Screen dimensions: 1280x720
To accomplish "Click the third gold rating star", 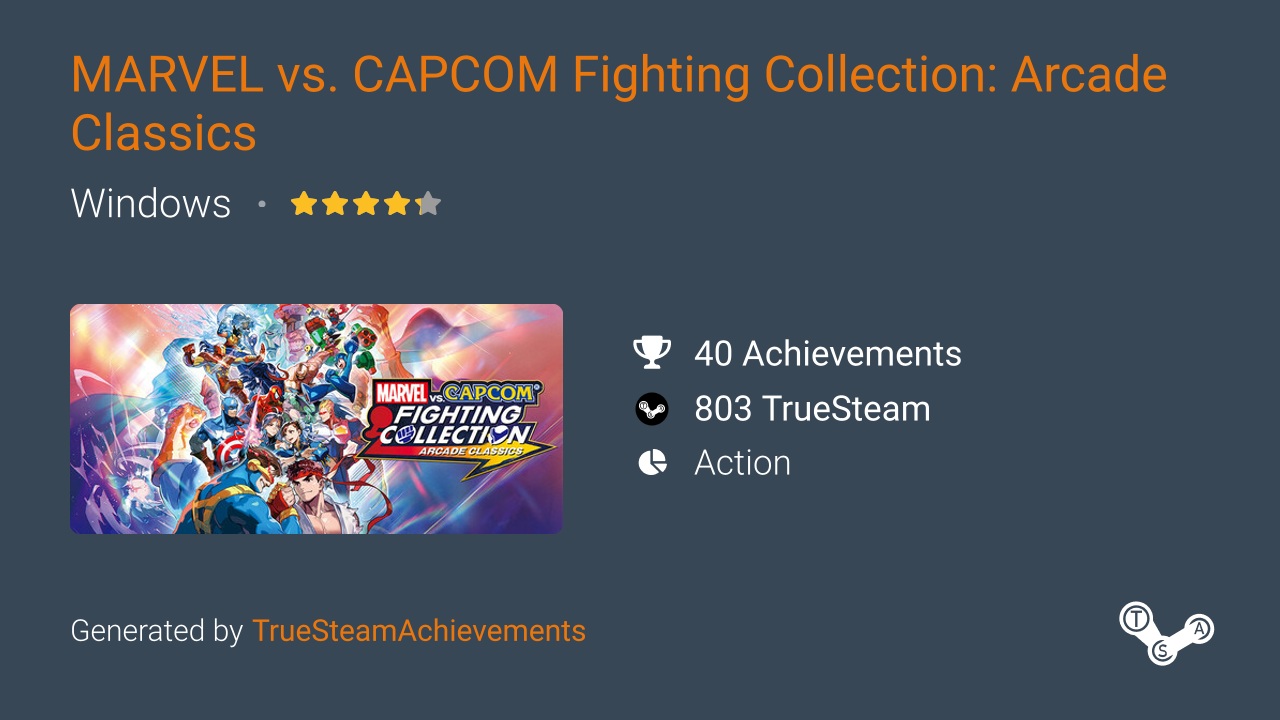I will 366,204.
